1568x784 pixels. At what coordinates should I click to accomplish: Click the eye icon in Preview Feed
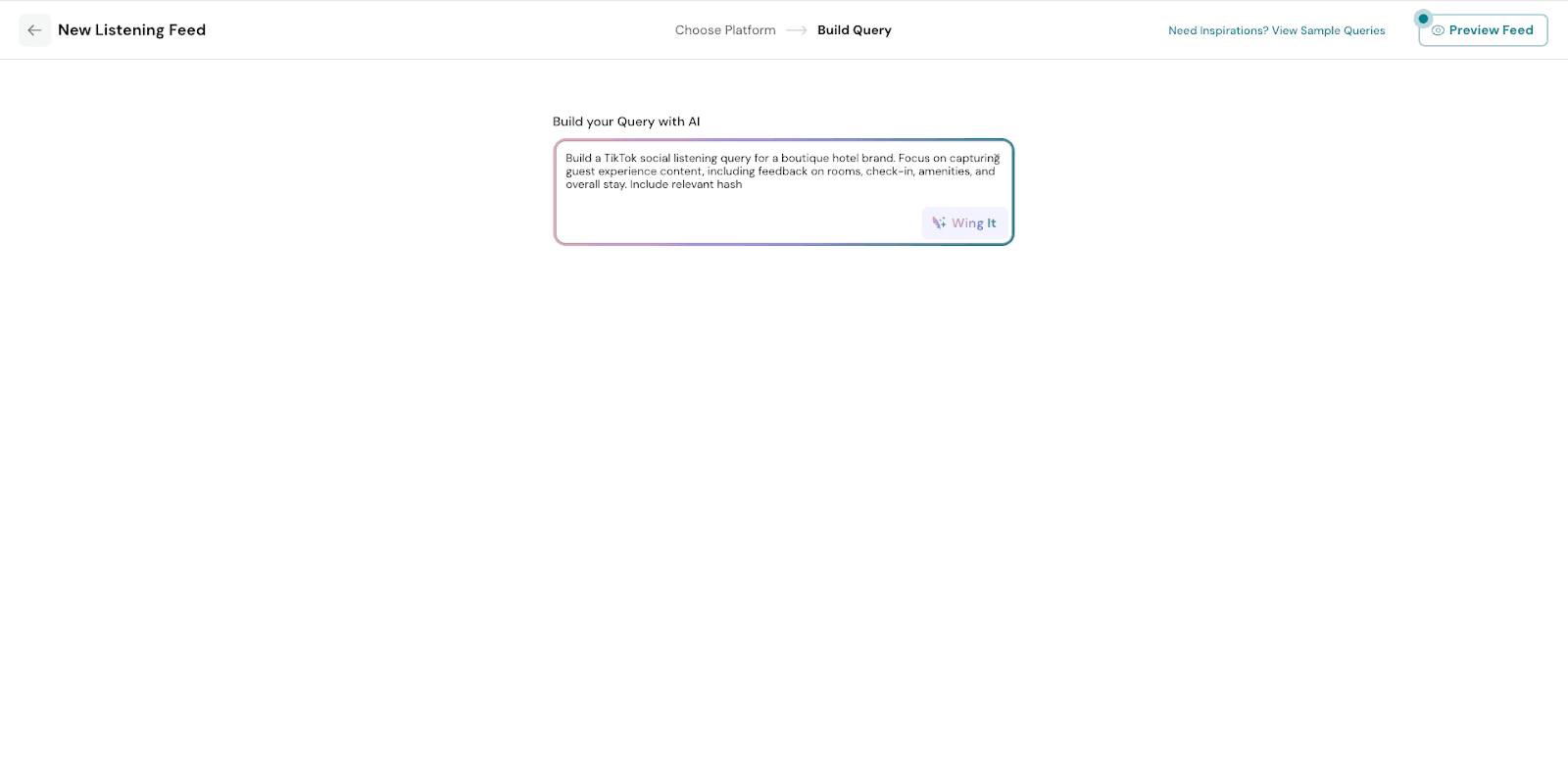1438,30
